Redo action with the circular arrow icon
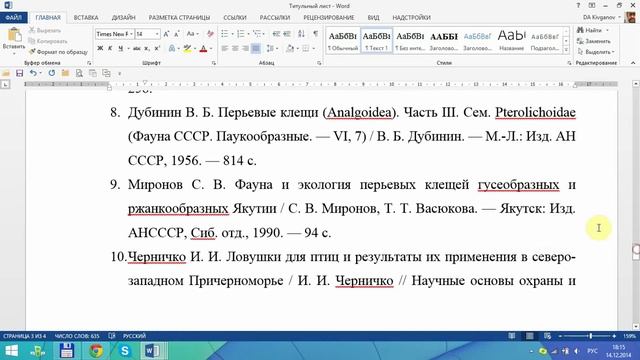The image size is (640, 360). pyautogui.click(x=51, y=73)
